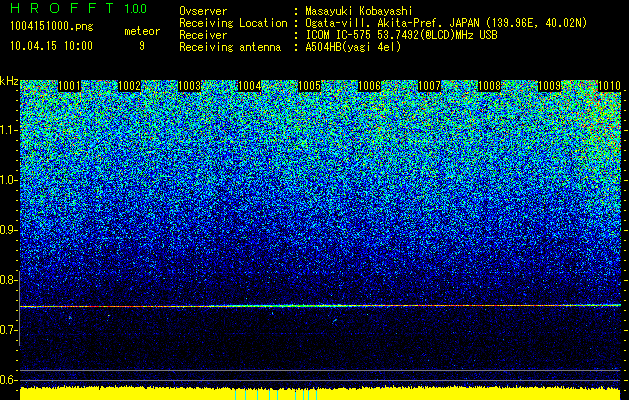
Task: Click the 1.1 frequency axis label
Action: coord(9,130)
